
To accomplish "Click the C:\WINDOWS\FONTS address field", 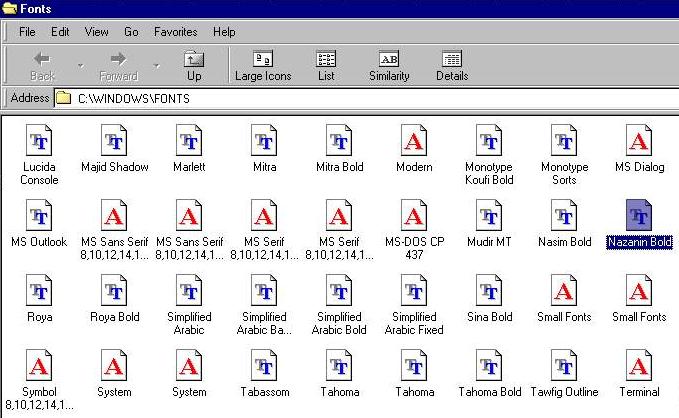I will [x=366, y=98].
